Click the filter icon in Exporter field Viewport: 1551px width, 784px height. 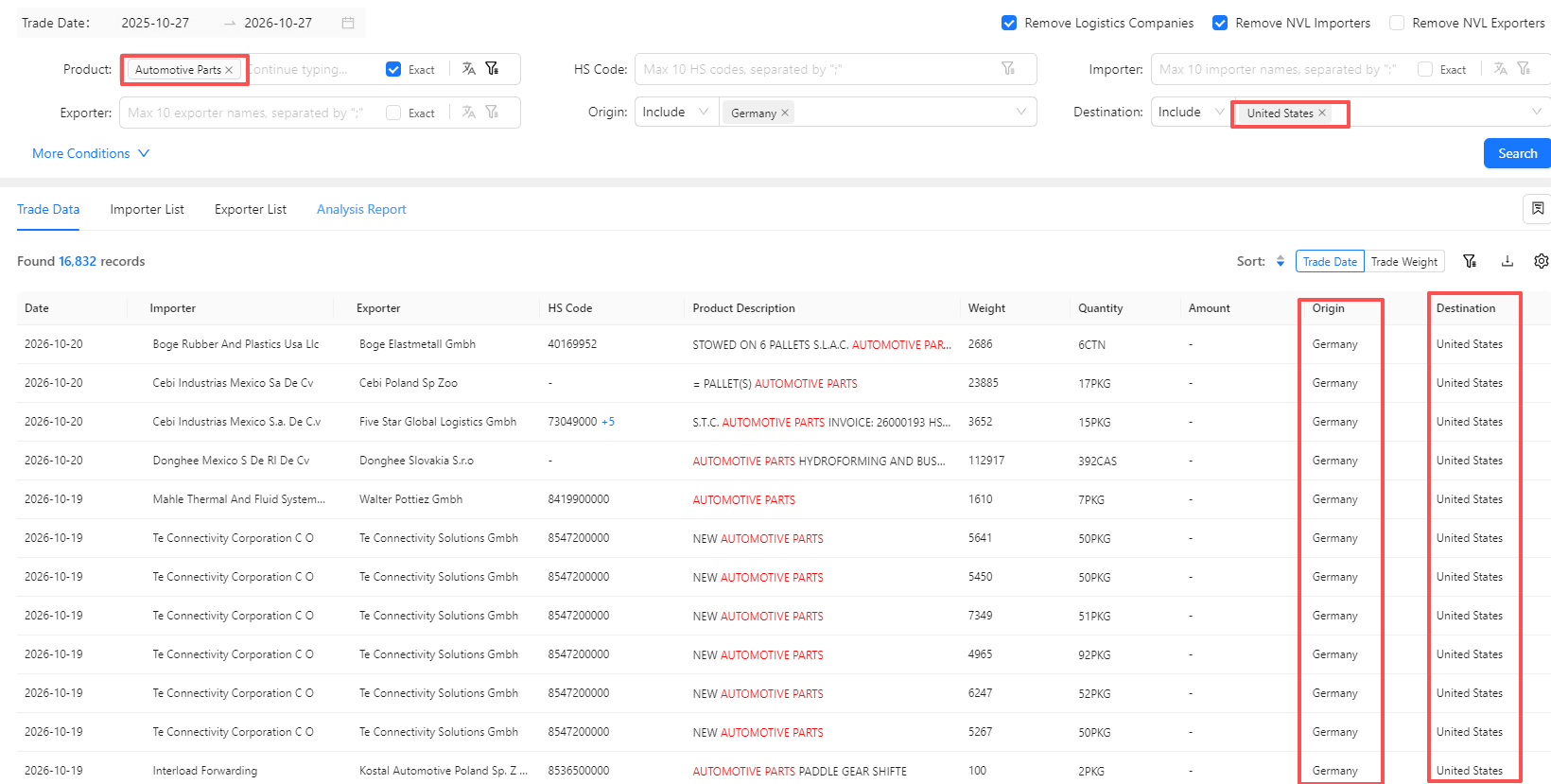[x=492, y=113]
